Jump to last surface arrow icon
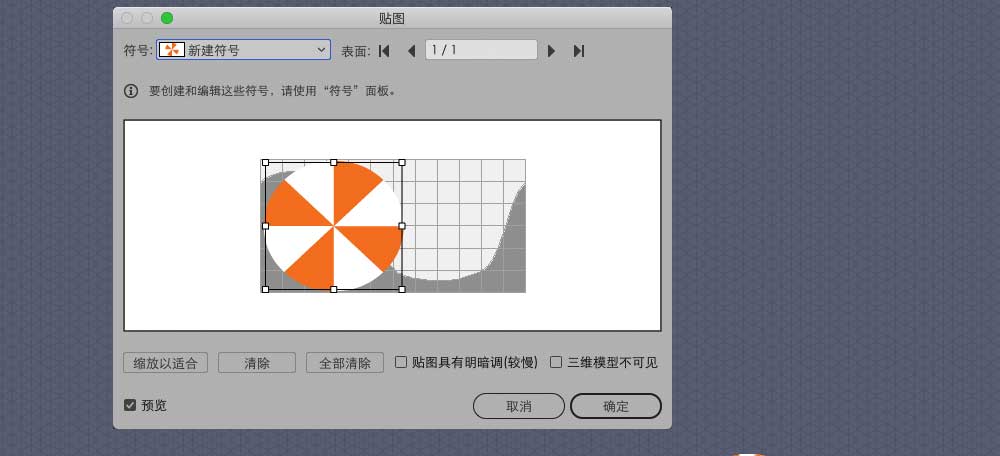1000x456 pixels. coord(579,51)
